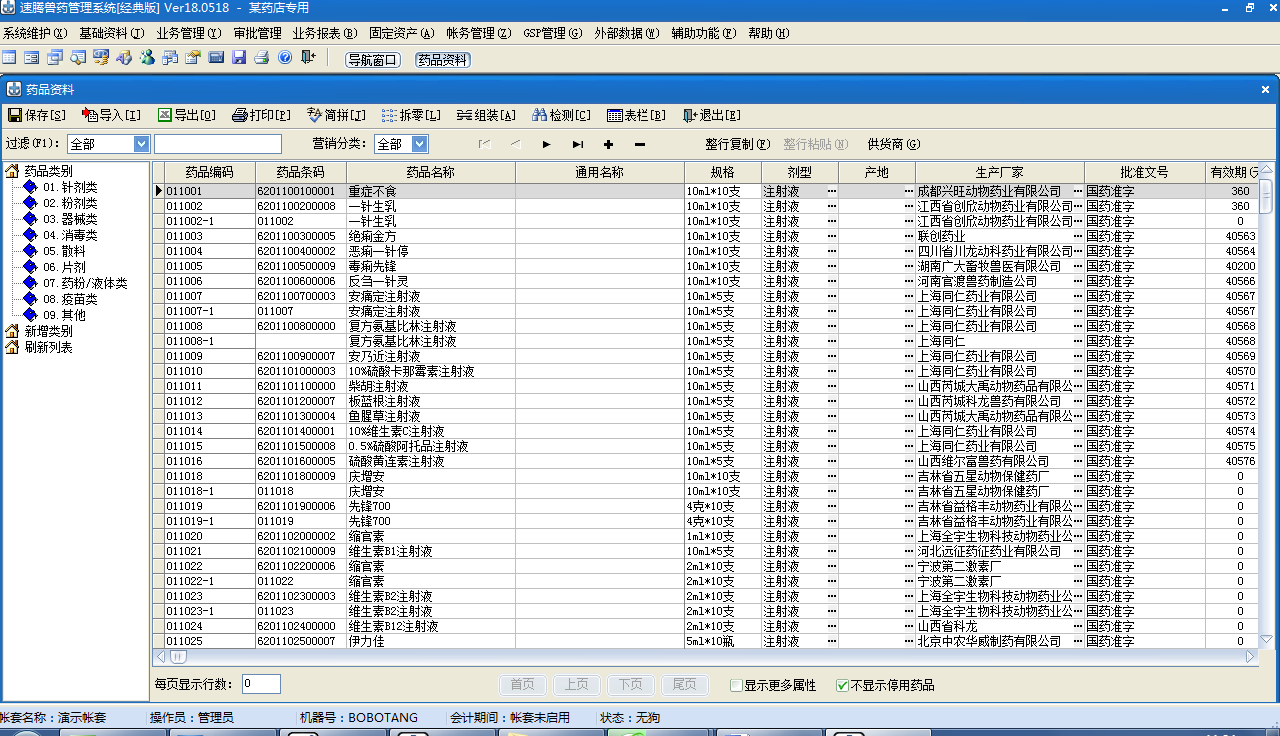Image resolution: width=1280 pixels, height=736 pixels.
Task: Open the GSP管理(G) menu
Action: tap(552, 33)
